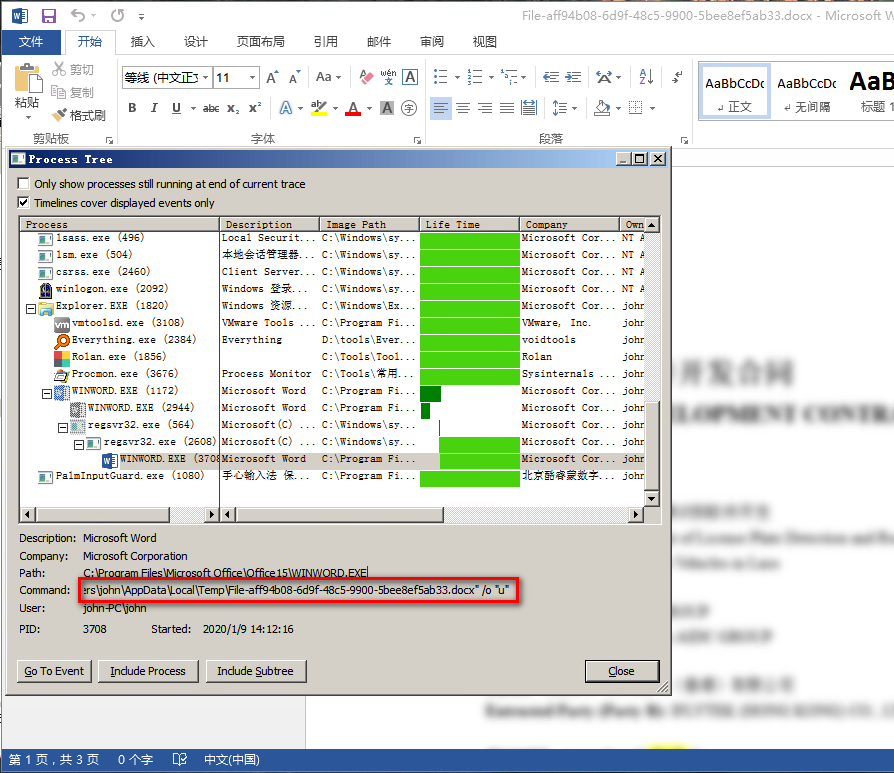Align text right in paragraph group
Image resolution: width=894 pixels, height=773 pixels.
(485, 108)
